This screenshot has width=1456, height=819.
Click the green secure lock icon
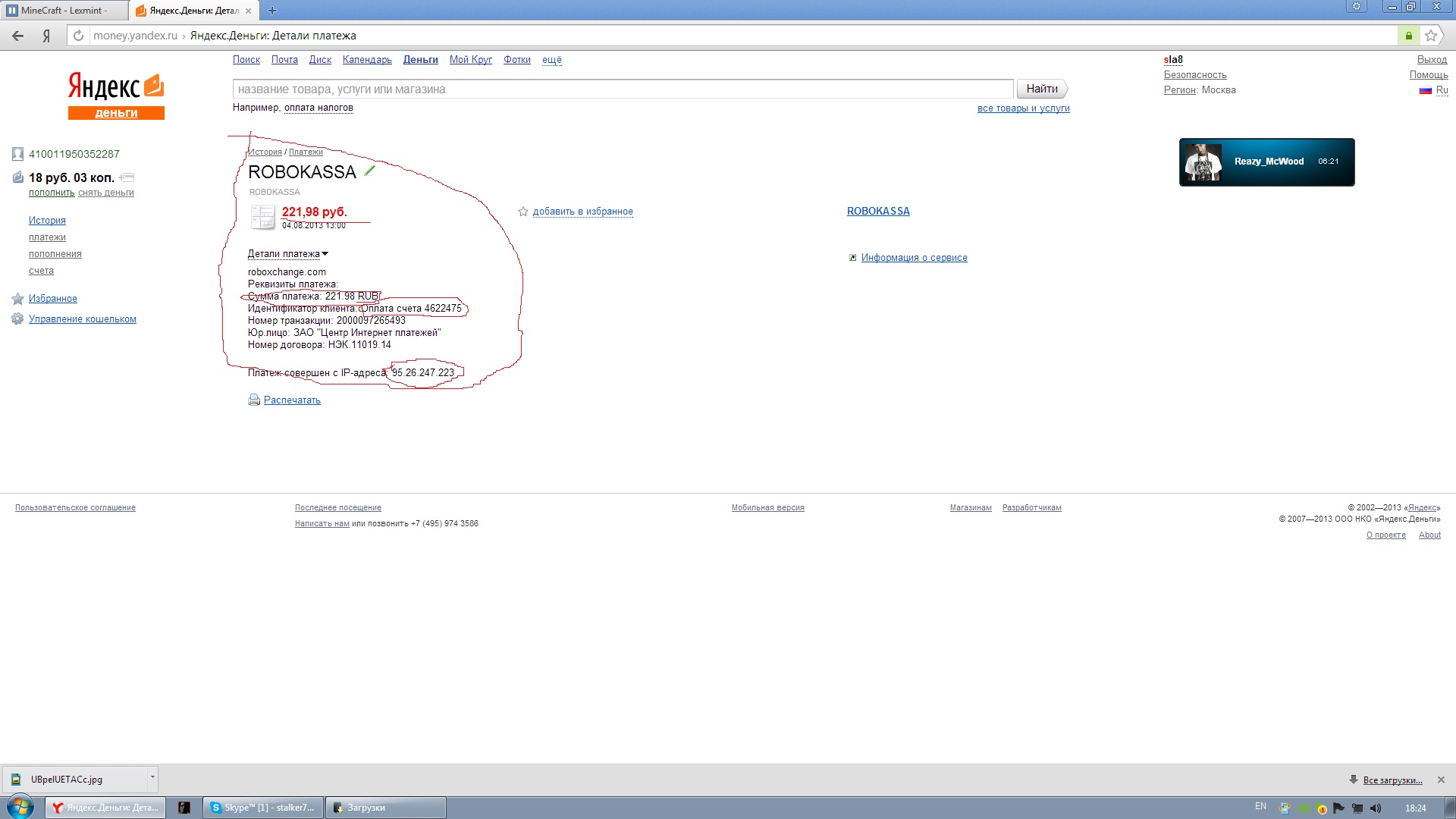[x=1408, y=36]
